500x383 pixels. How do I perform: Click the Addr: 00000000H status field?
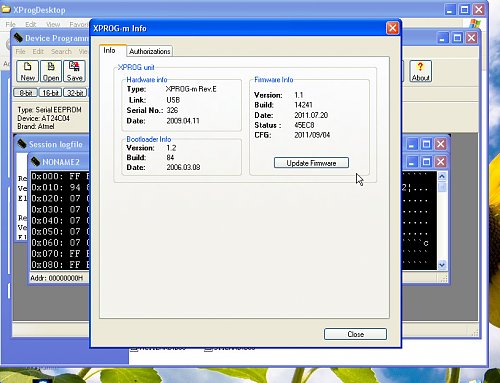tap(56, 278)
